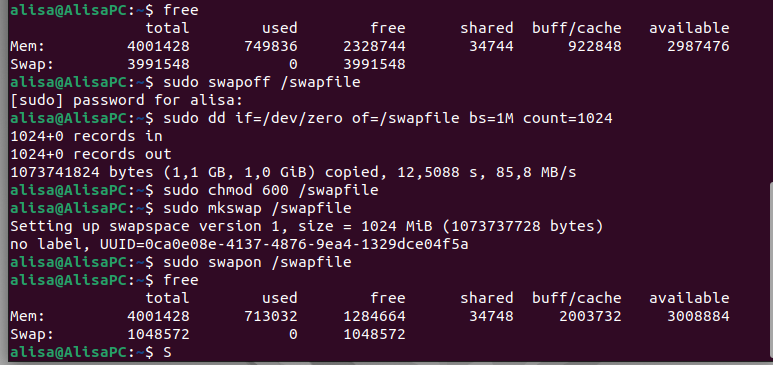Click the 'buff/cache' value 2003732
This screenshot has width=773, height=365.
[590, 316]
